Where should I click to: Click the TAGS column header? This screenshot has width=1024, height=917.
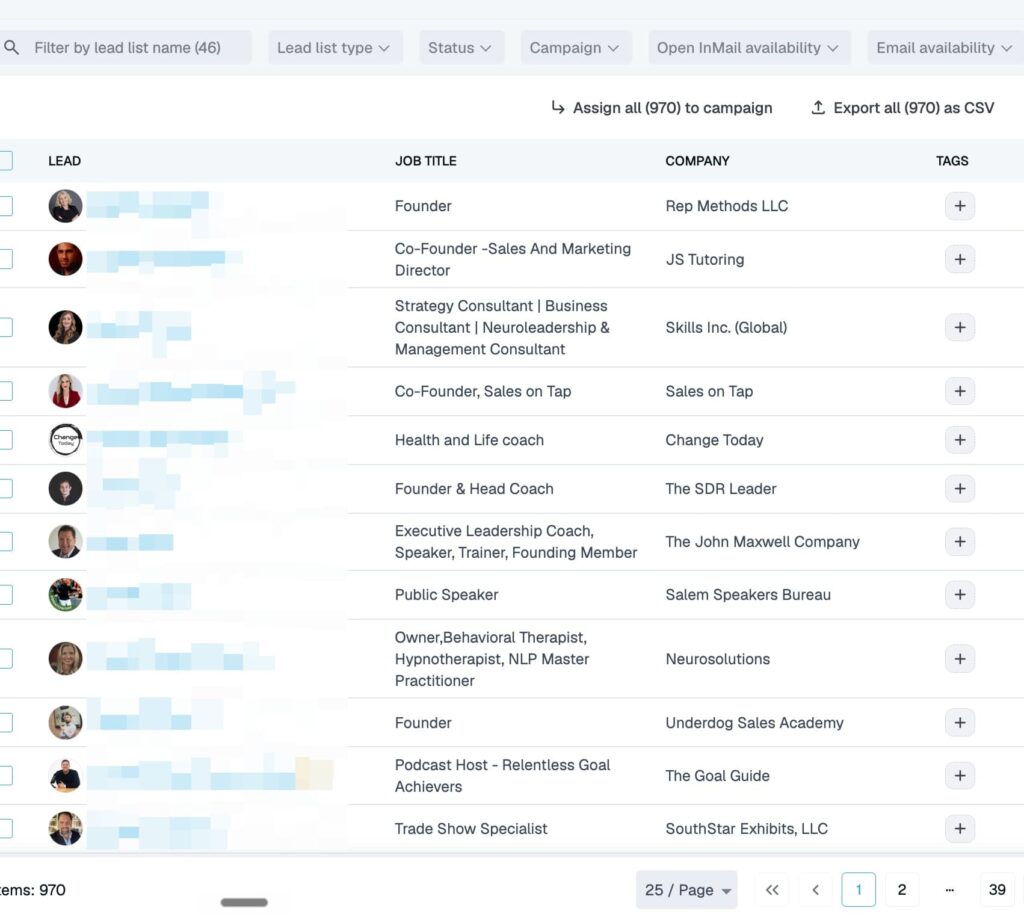952,161
